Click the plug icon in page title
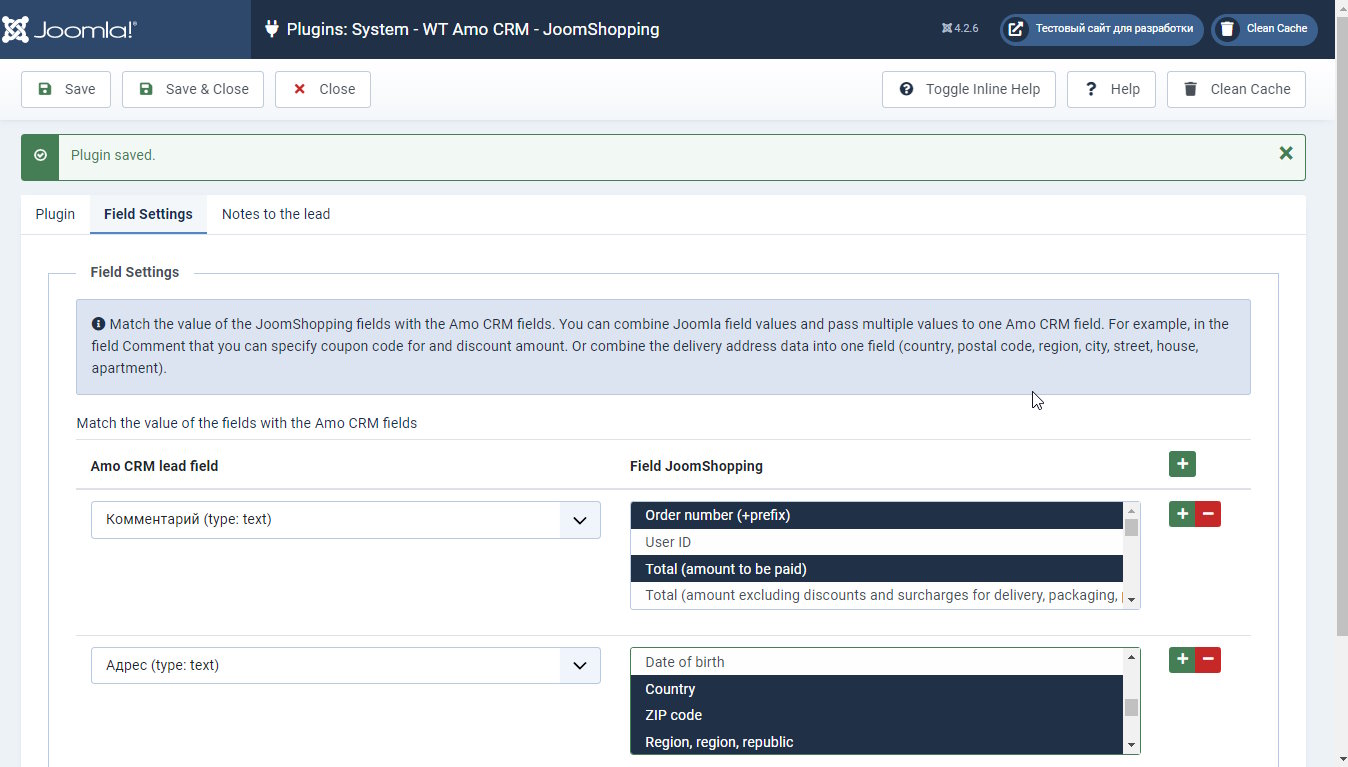This screenshot has width=1348, height=767. [271, 29]
